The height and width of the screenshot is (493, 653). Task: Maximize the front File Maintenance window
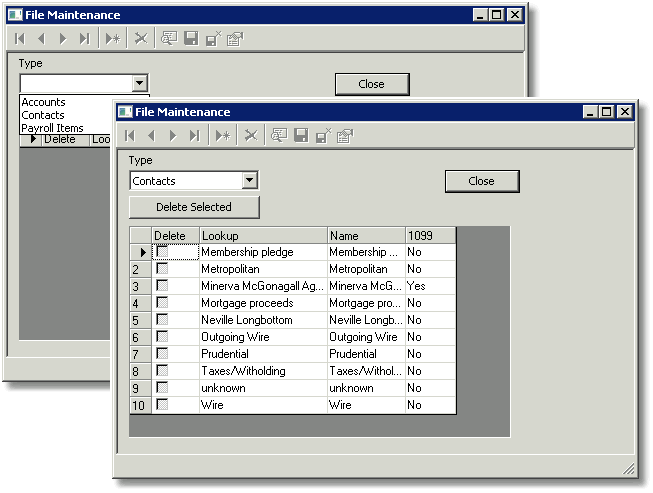(606, 112)
